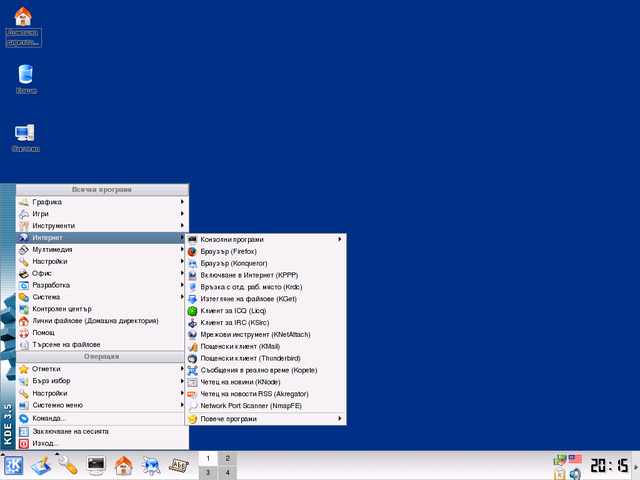Switch to virtual desktop 3
The height and width of the screenshot is (480, 640).
pyautogui.click(x=208, y=473)
